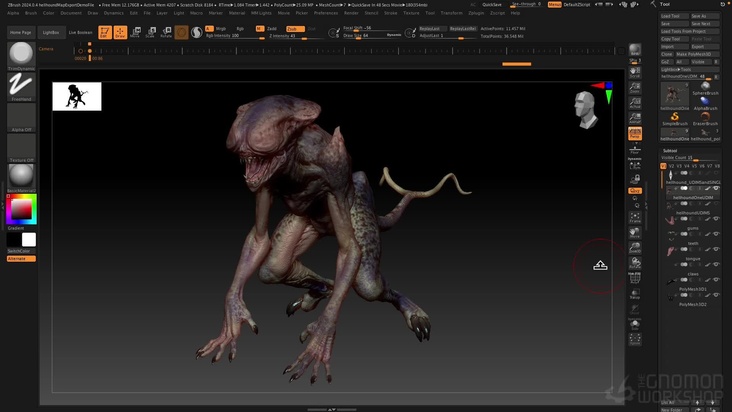
Task: Open the Document menu
Action: 71,13
